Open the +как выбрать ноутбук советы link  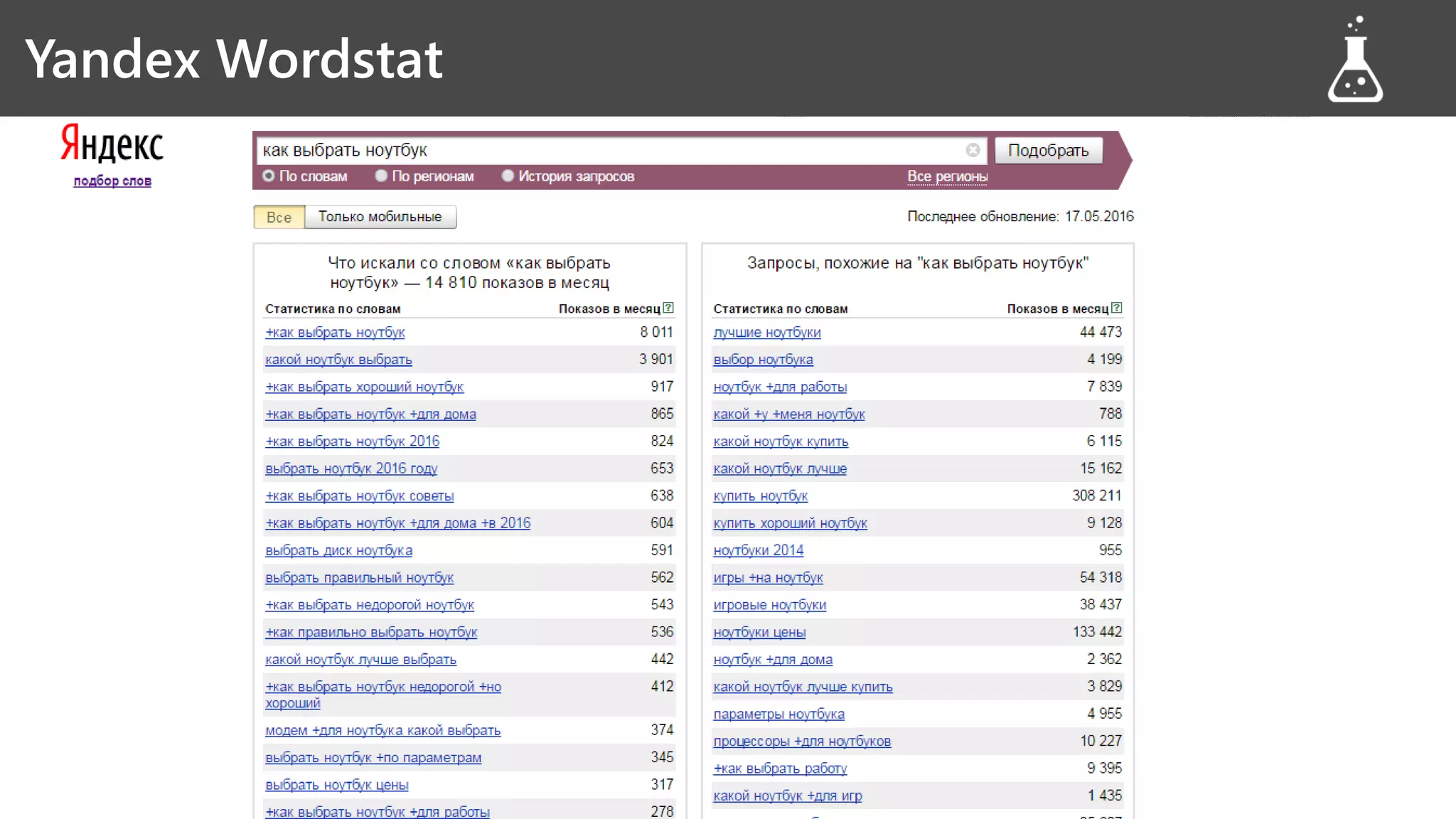tap(359, 496)
